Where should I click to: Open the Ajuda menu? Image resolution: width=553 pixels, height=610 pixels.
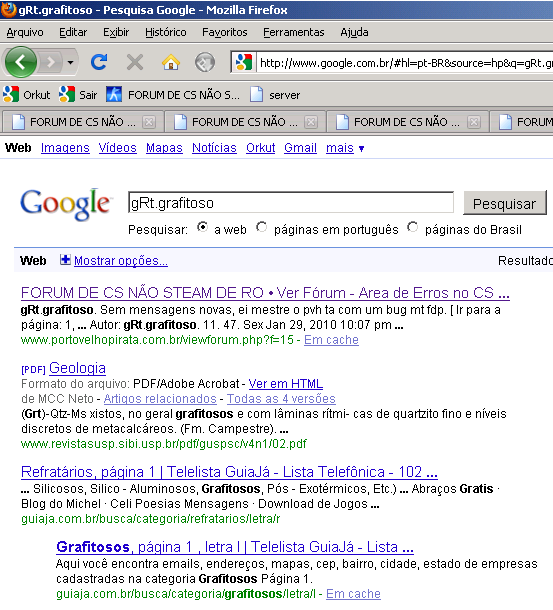pyautogui.click(x=354, y=32)
